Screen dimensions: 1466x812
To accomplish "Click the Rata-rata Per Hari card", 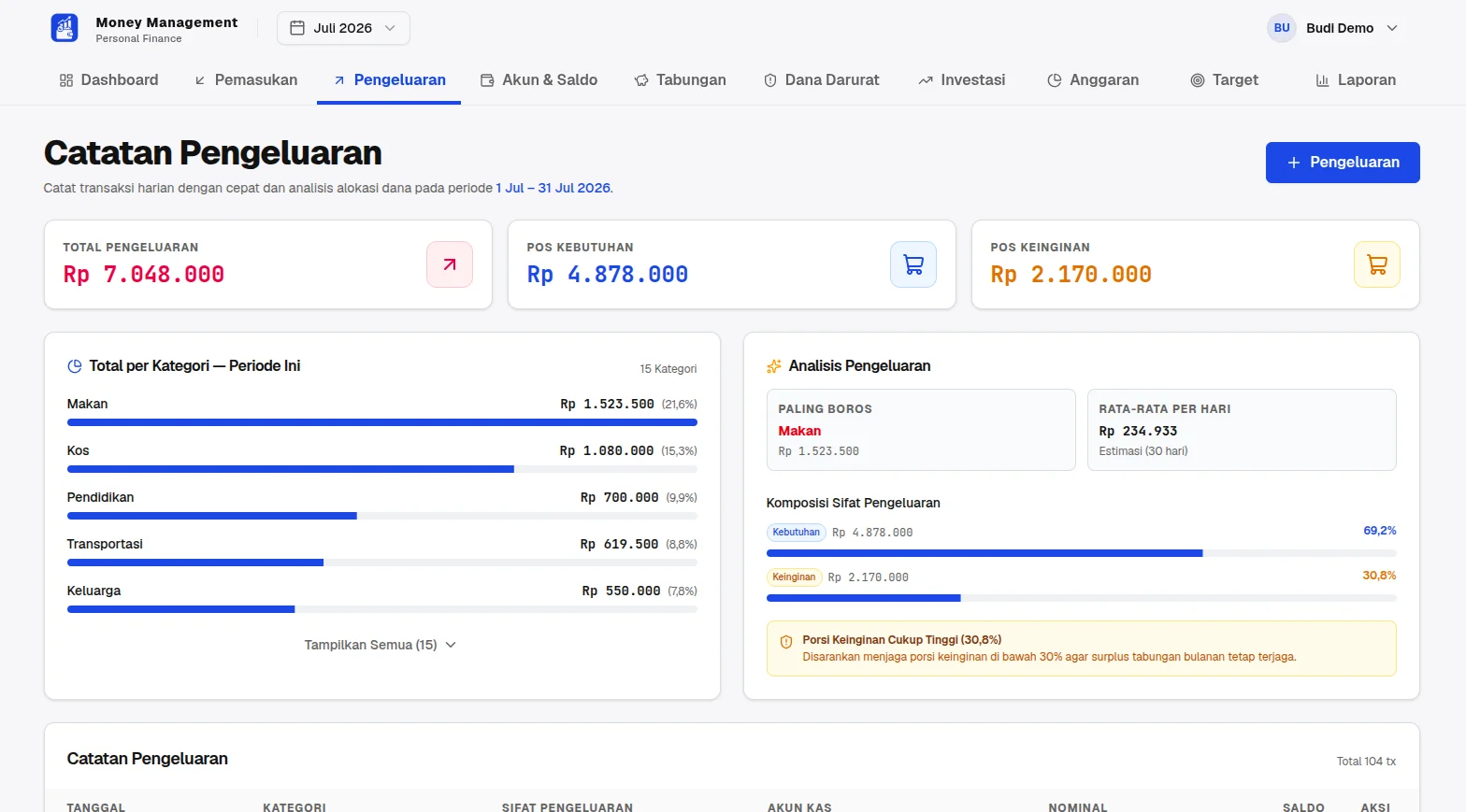I will [x=1242, y=430].
